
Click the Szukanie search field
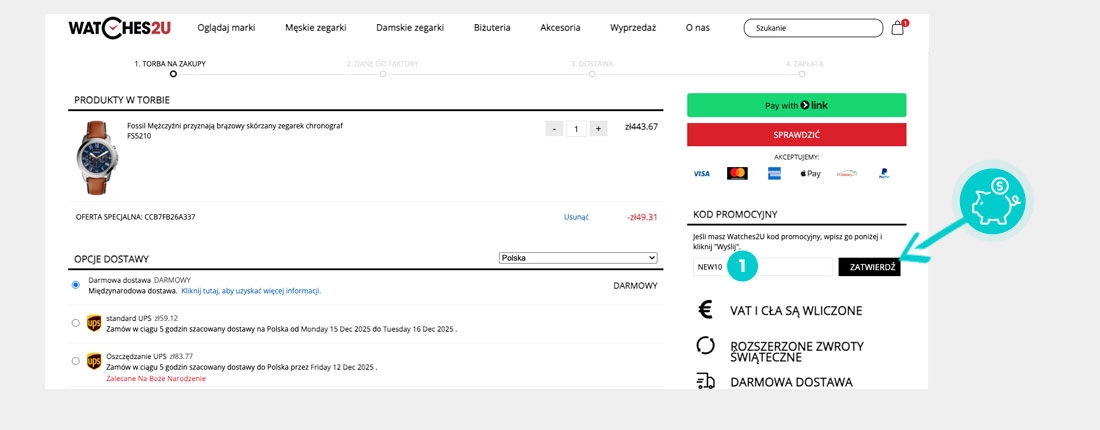click(810, 28)
